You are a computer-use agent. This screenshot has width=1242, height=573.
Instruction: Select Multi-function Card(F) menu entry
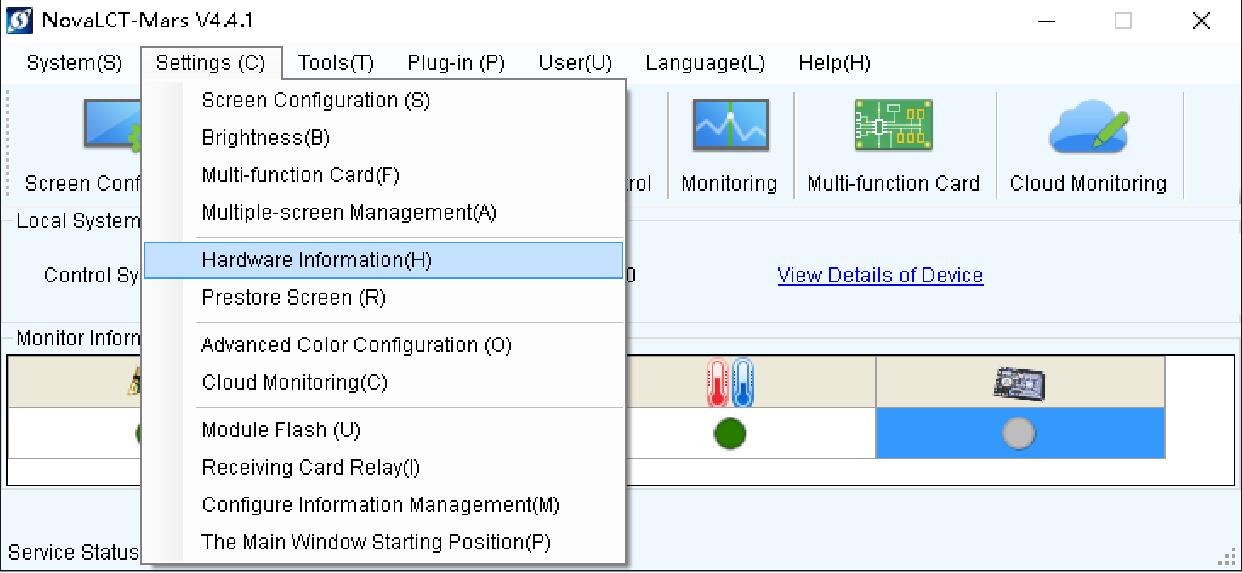tap(384, 175)
